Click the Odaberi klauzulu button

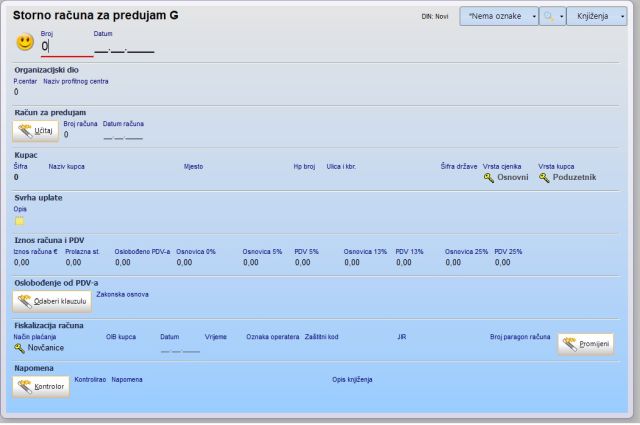click(53, 300)
